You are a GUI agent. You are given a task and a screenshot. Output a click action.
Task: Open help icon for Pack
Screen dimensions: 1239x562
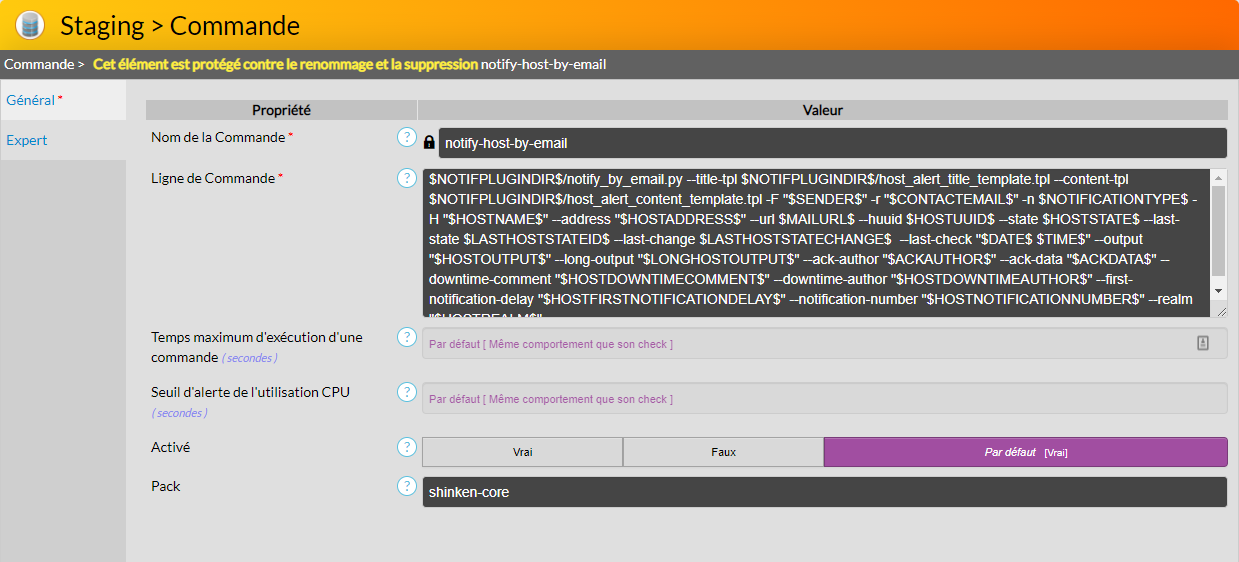point(407,486)
